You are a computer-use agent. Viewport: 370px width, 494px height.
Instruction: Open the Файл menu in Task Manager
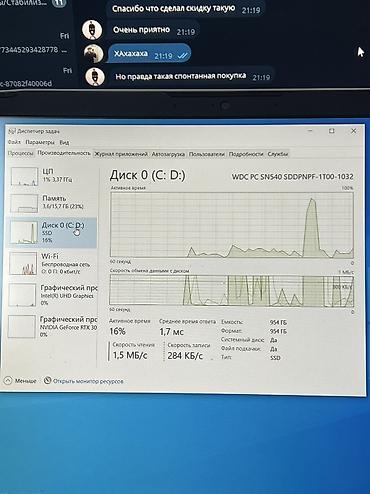[14, 142]
